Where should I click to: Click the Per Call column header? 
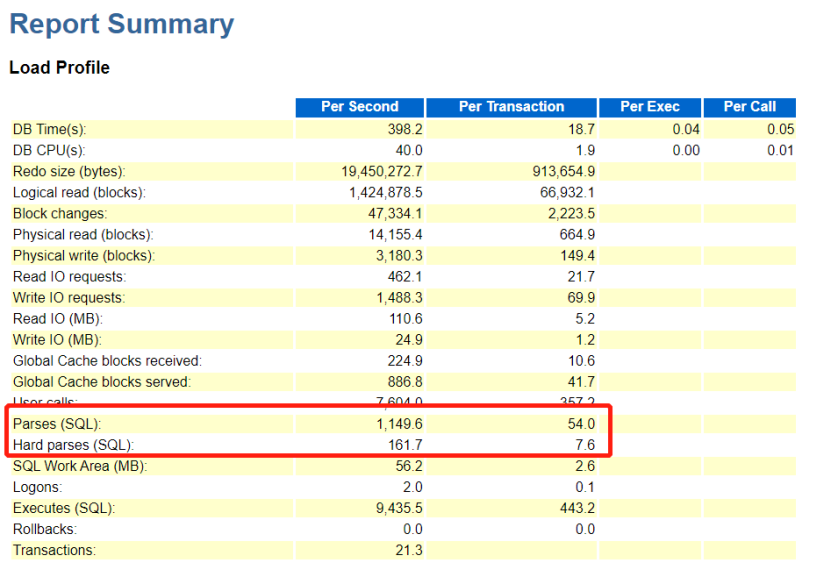click(x=749, y=107)
